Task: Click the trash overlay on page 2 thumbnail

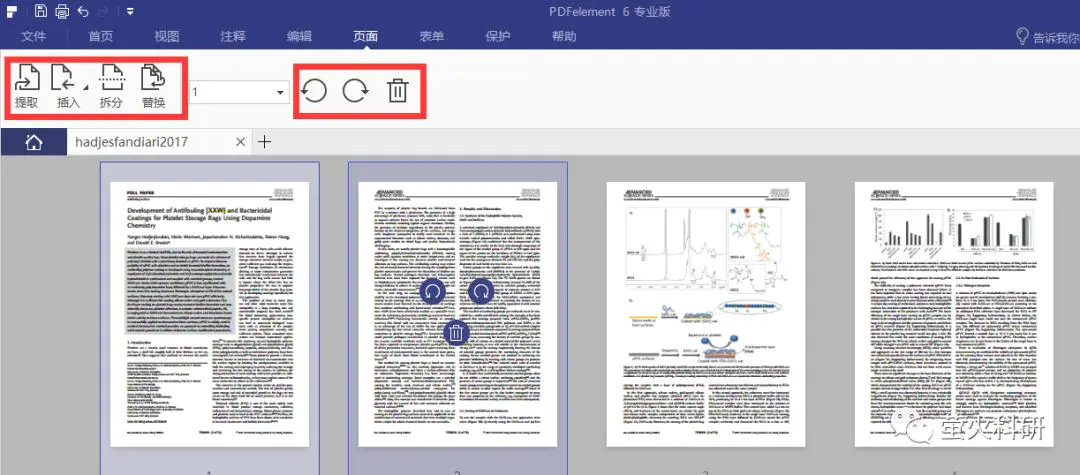Action: (455, 335)
